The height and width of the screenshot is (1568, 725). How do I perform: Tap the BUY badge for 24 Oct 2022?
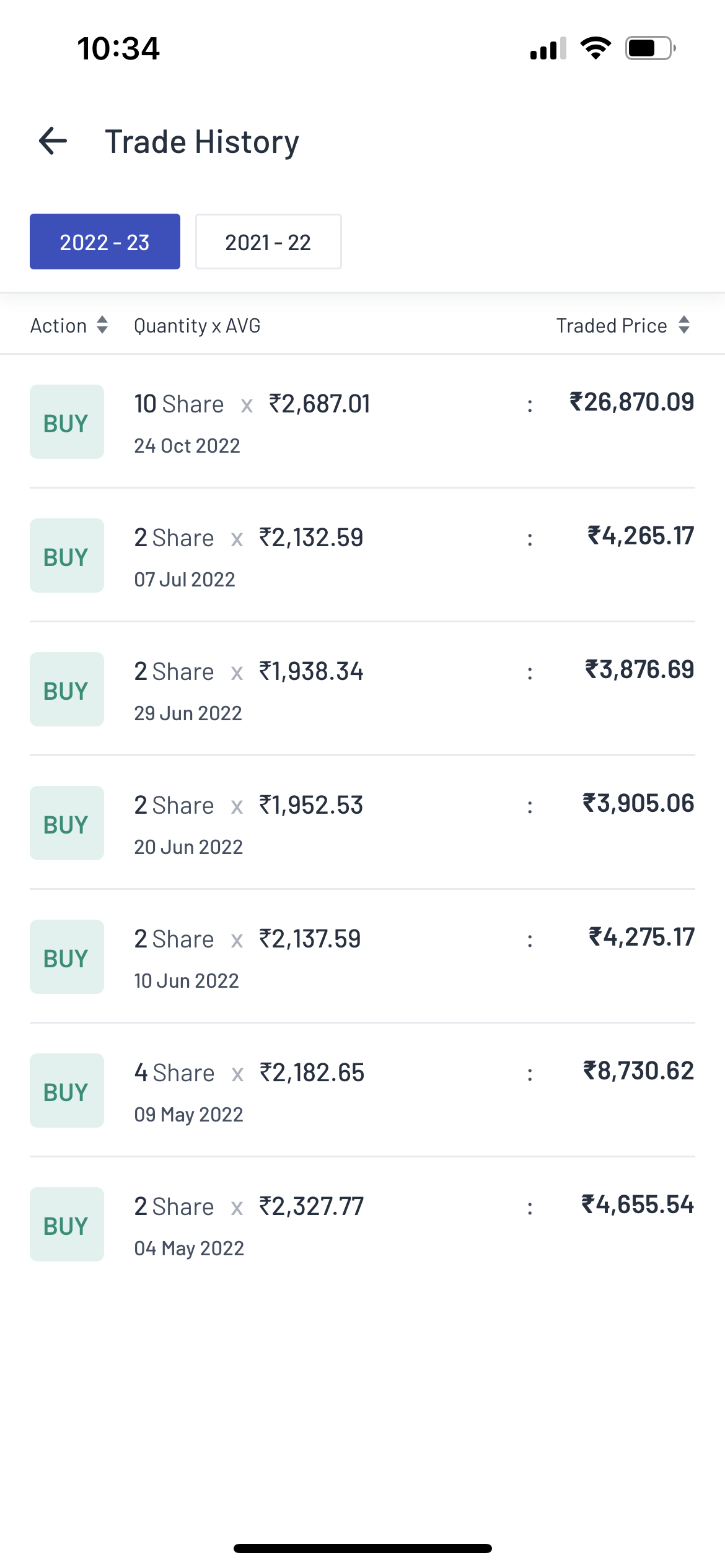tap(66, 422)
